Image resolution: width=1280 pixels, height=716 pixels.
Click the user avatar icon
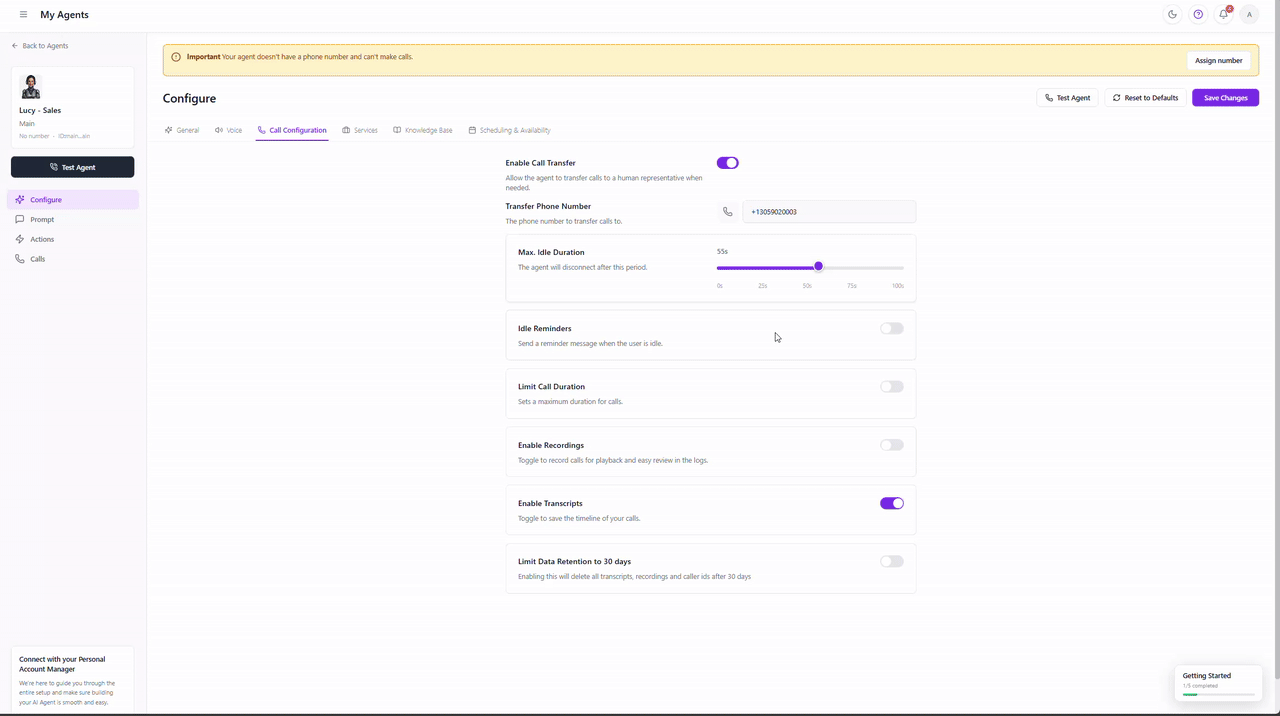[1249, 15]
